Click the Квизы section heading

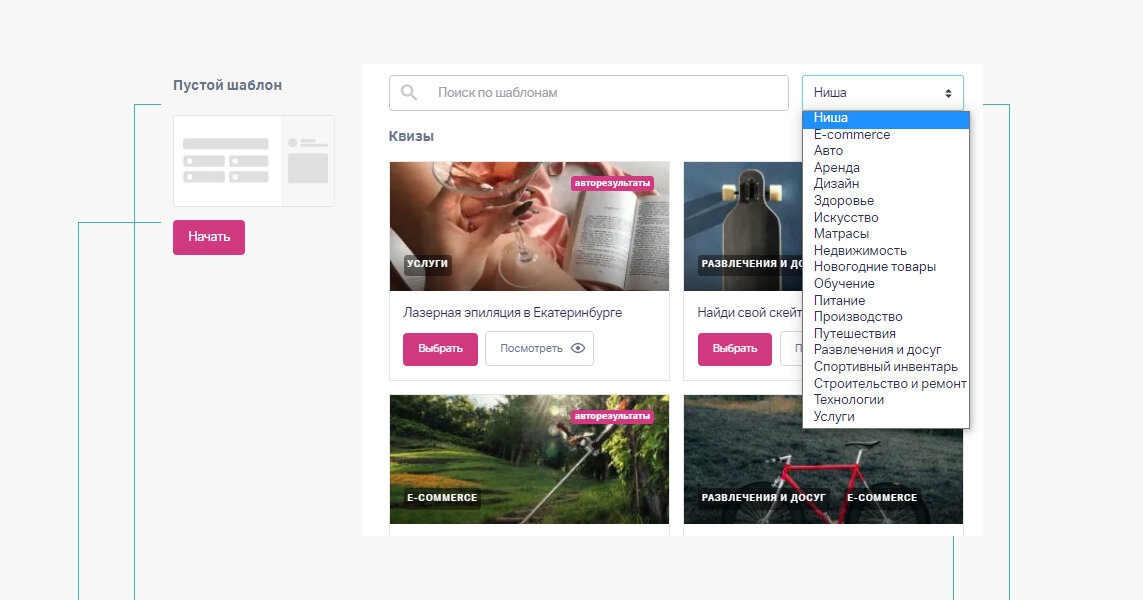tap(411, 136)
